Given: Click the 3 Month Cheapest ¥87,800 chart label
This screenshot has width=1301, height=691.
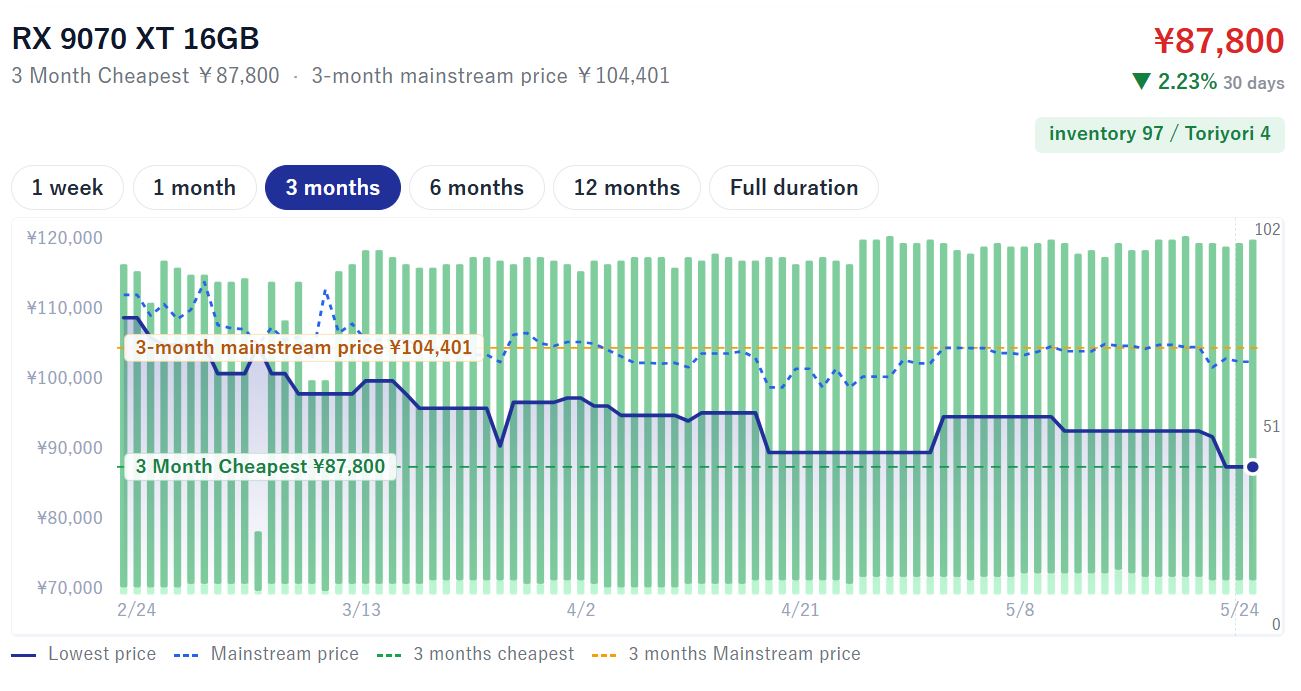Looking at the screenshot, I should 260,467.
